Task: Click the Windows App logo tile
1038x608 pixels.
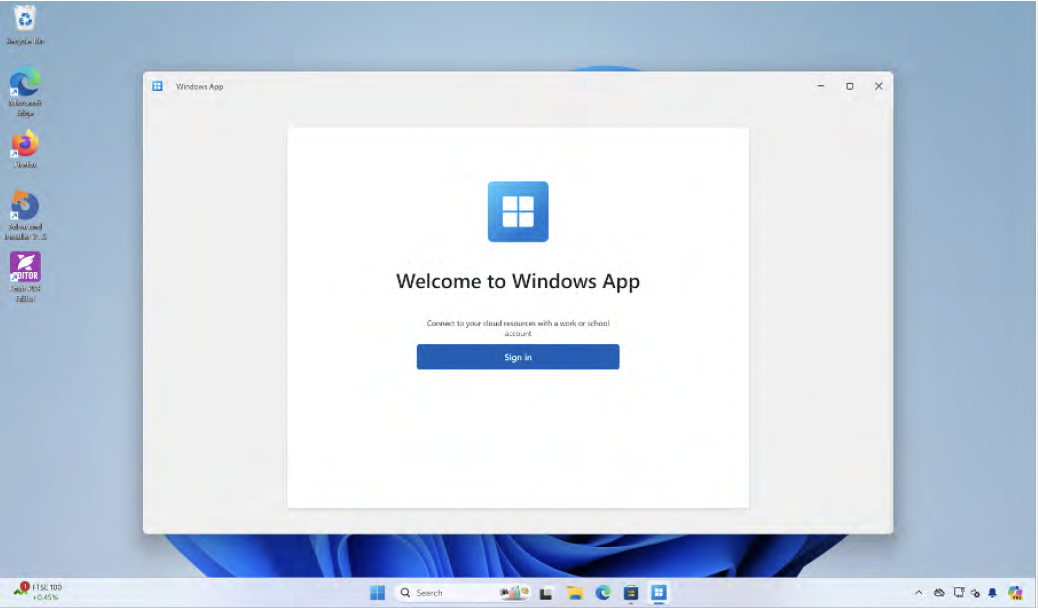Action: click(x=518, y=211)
